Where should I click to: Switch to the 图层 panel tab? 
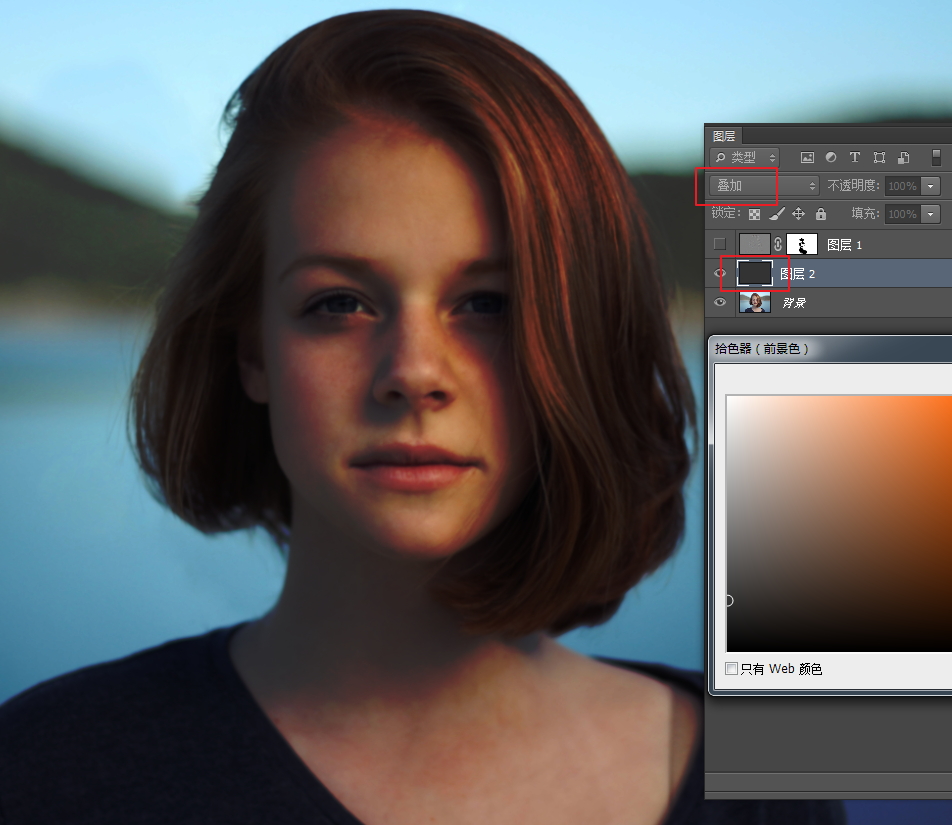(724, 136)
